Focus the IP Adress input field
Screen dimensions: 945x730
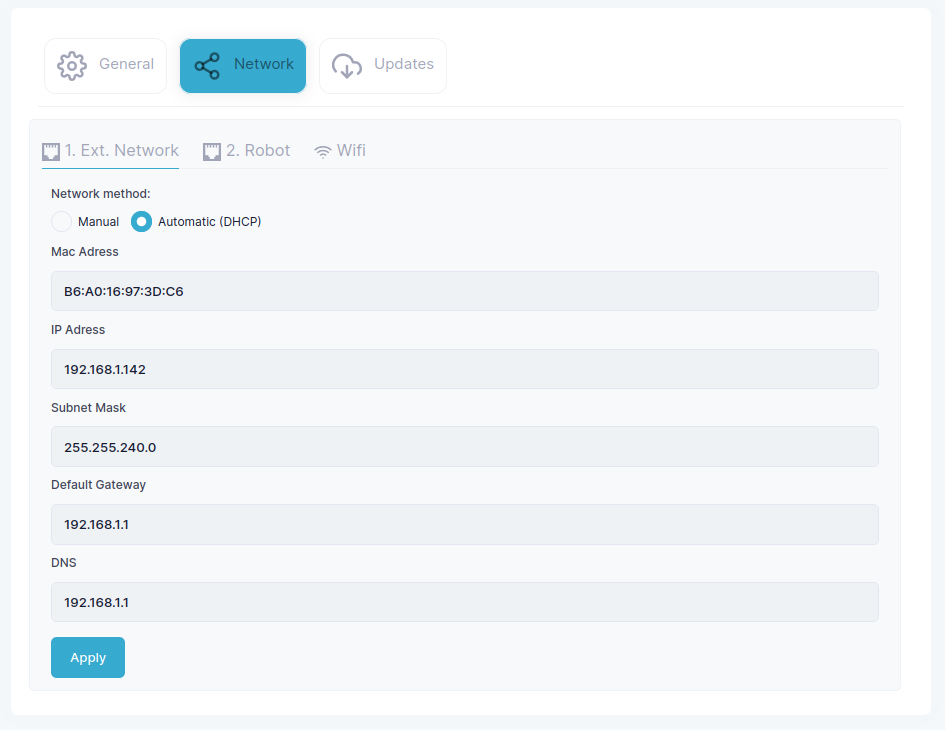[x=465, y=369]
